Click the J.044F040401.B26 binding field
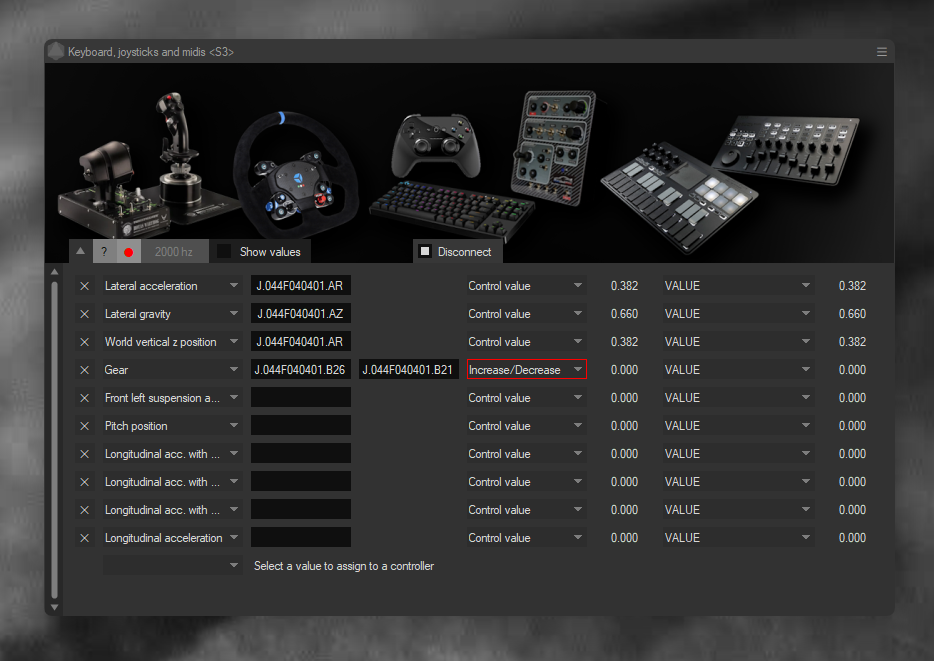Screen dimensions: 934x661 (x=300, y=370)
